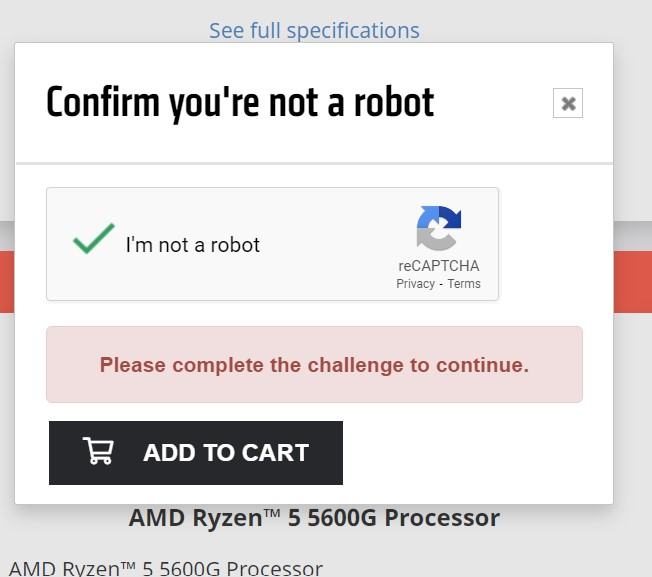This screenshot has height=577, width=652.
Task: Click the lower AMD Ryzen 5 5600G text
Action: coord(165,568)
